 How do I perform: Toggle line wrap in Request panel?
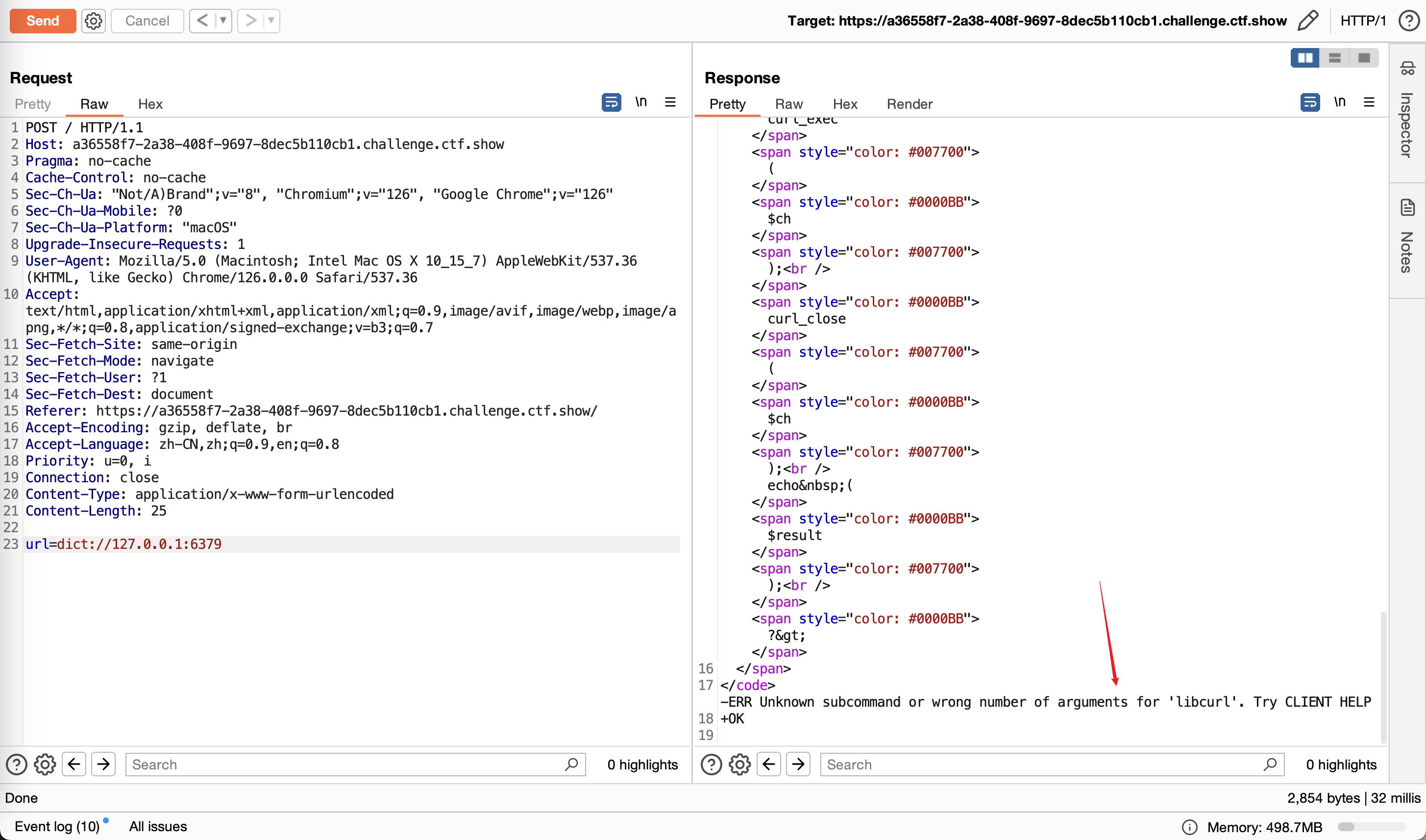pos(611,102)
